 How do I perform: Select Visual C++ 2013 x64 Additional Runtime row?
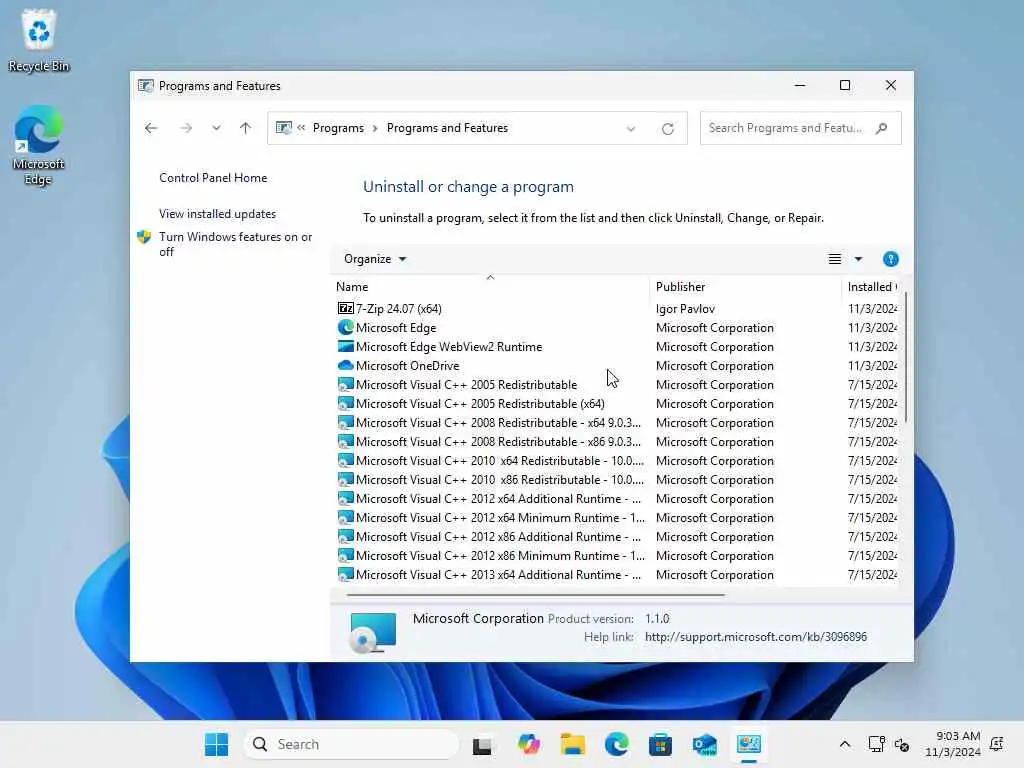click(617, 574)
